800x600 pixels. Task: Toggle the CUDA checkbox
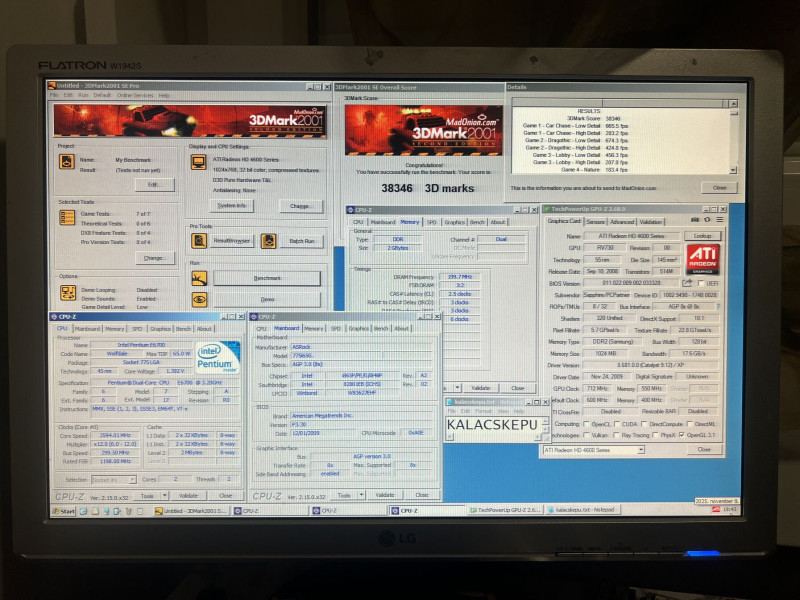click(x=617, y=424)
